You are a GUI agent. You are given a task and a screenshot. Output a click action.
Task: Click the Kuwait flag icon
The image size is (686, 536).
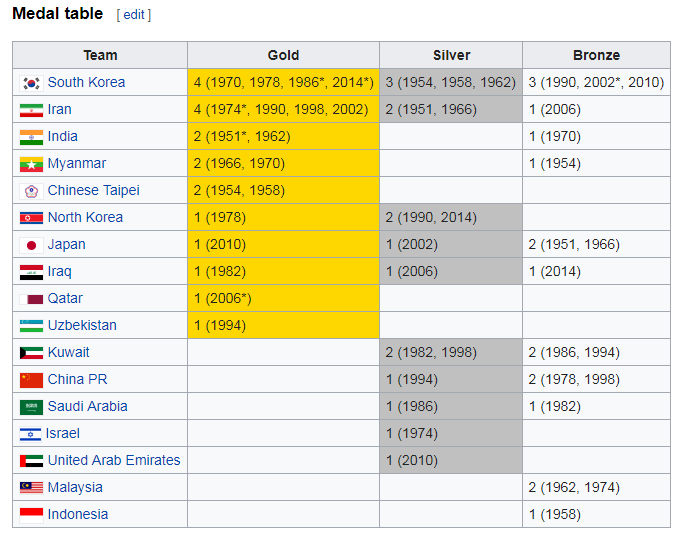coord(32,353)
